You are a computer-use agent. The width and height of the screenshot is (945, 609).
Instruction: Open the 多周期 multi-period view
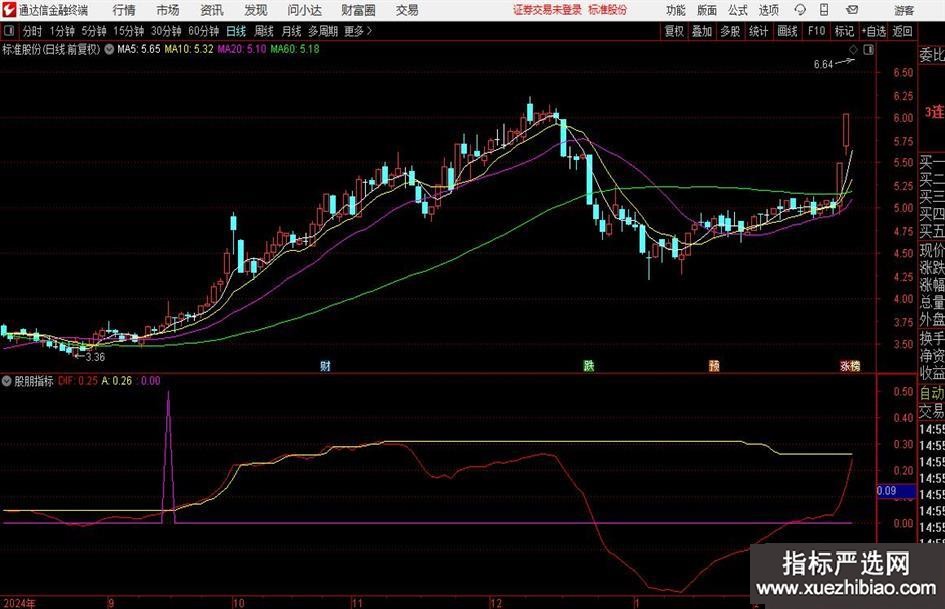click(x=323, y=31)
